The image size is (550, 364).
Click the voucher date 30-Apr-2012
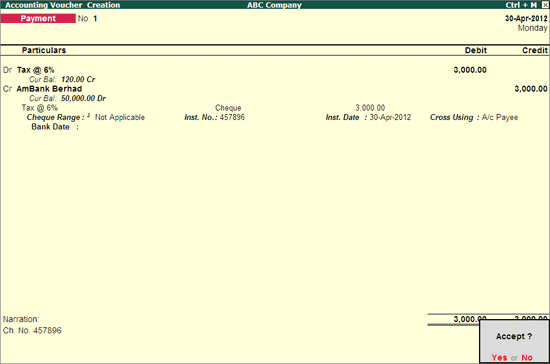click(526, 18)
